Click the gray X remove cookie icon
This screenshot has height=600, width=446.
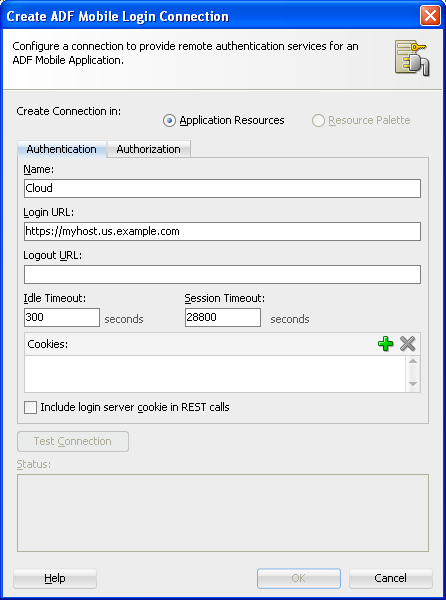(x=407, y=344)
